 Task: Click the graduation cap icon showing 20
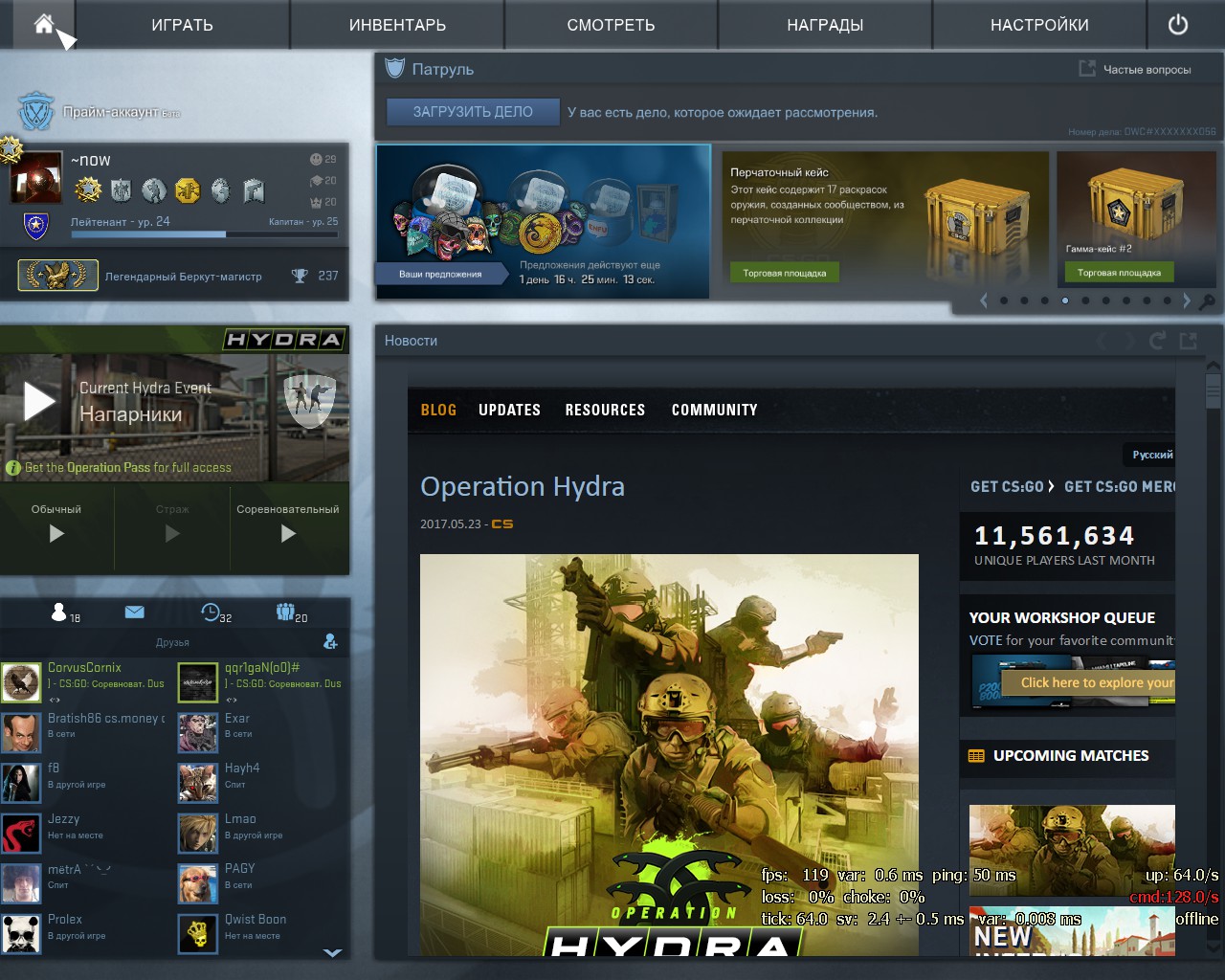(316, 180)
